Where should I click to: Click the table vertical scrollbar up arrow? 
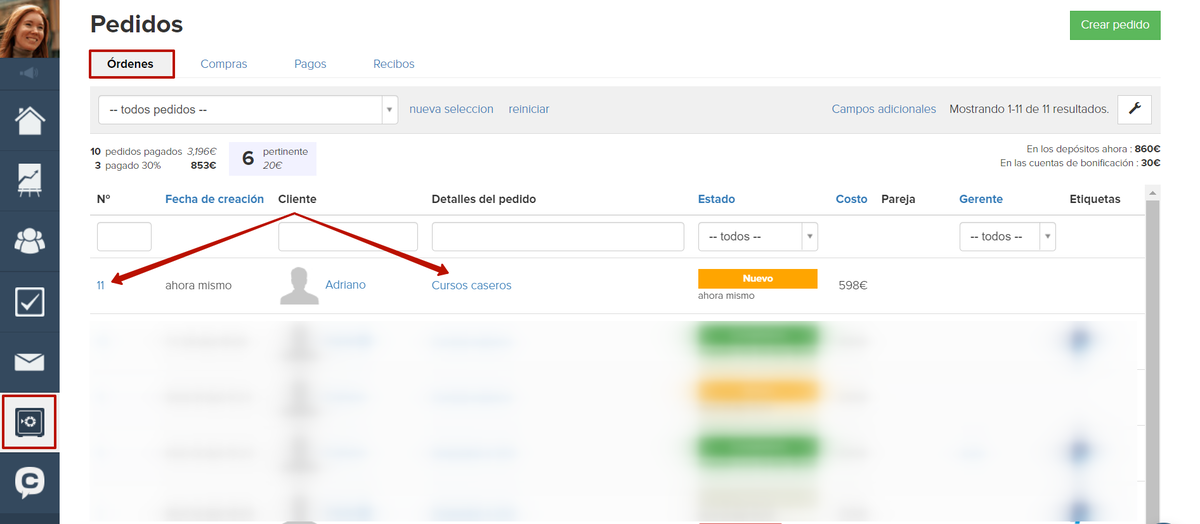coord(1152,193)
